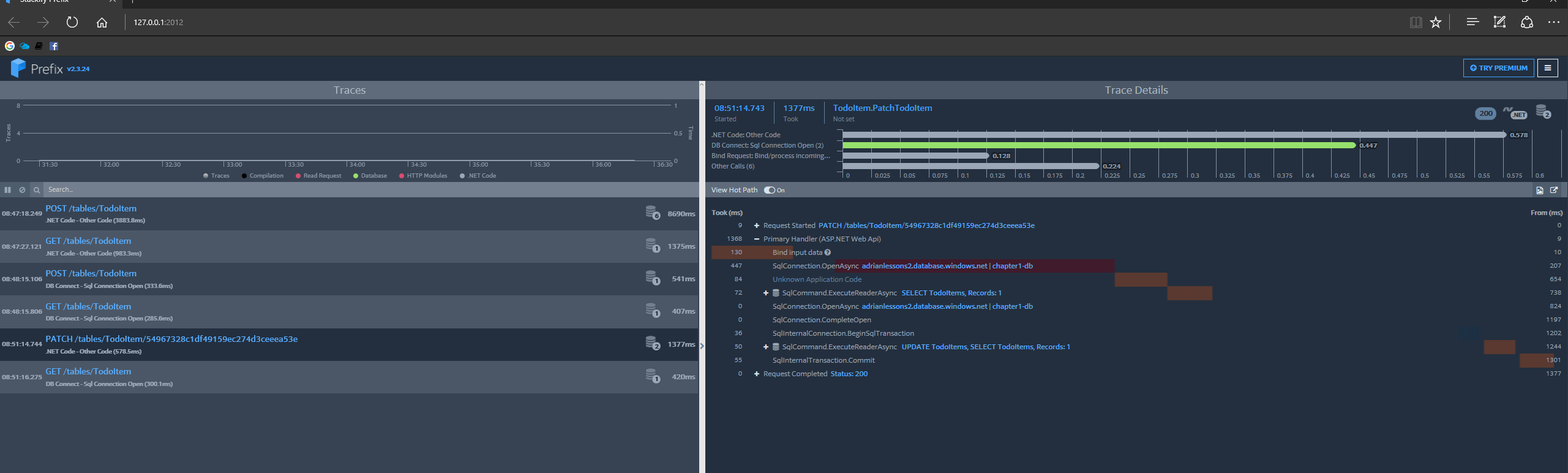The image size is (1568, 473).
Task: Open the hamburger menu button
Action: coord(1548,68)
